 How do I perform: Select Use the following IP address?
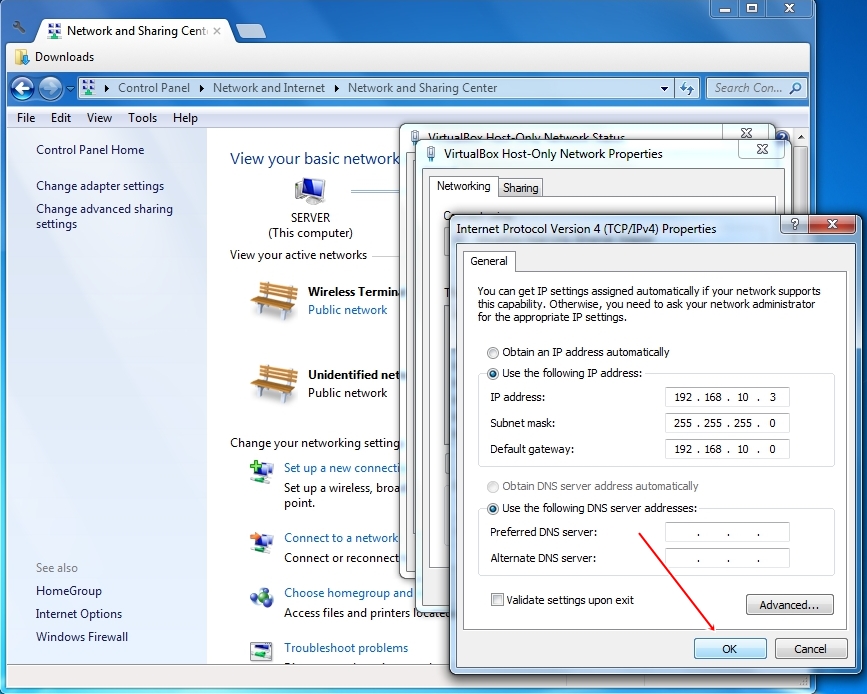coord(493,374)
